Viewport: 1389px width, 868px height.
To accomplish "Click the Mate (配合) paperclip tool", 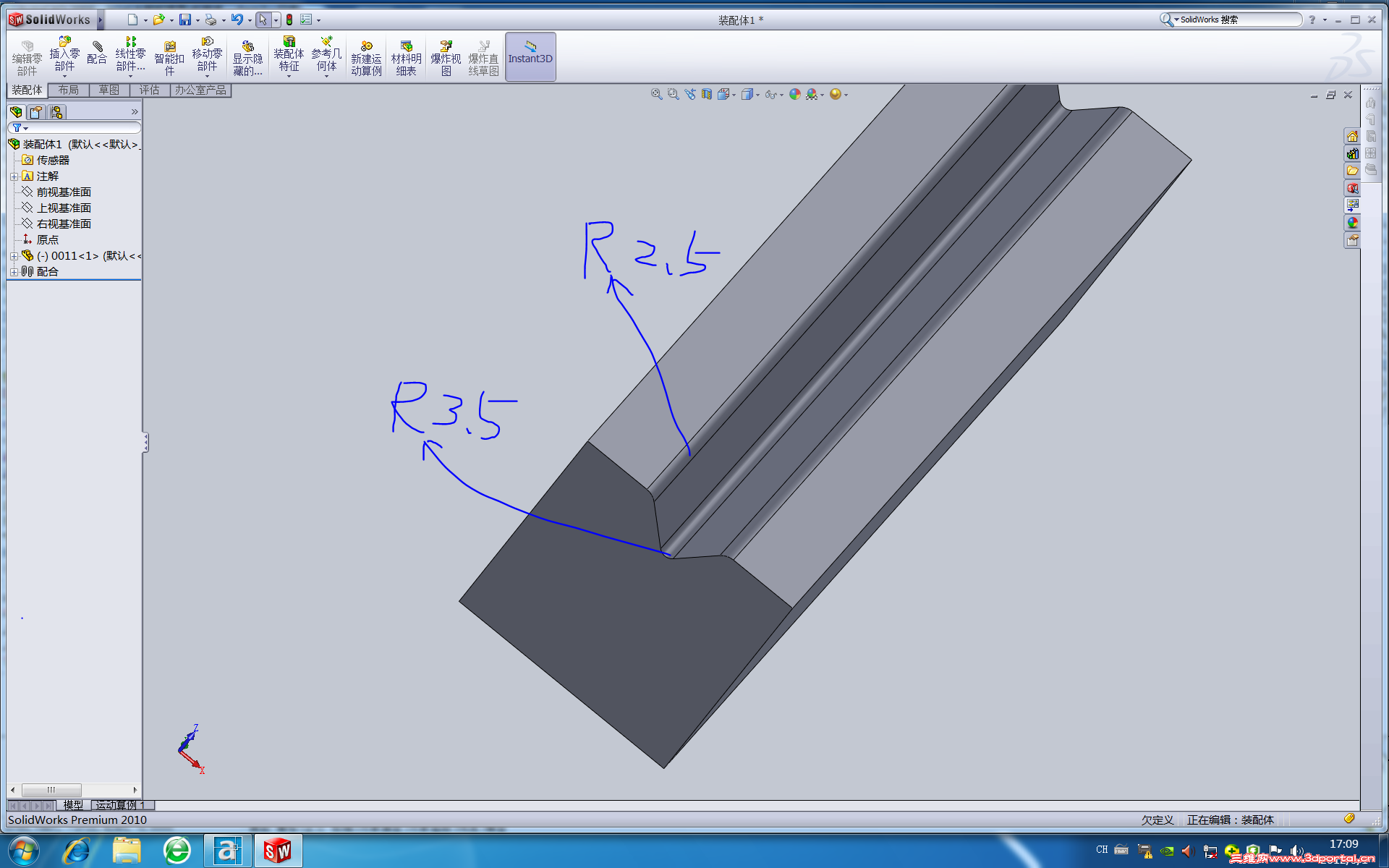I will coord(97,54).
